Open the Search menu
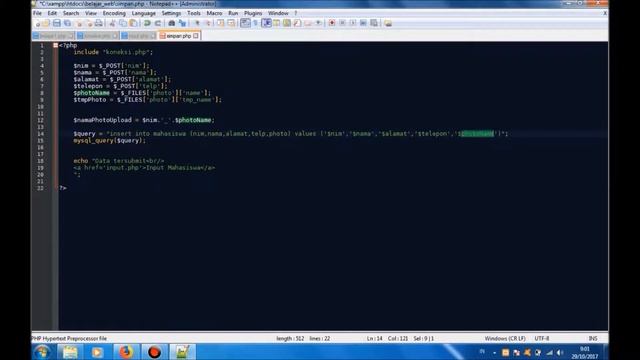Image resolution: width=640 pixels, height=360 pixels. pos(71,13)
